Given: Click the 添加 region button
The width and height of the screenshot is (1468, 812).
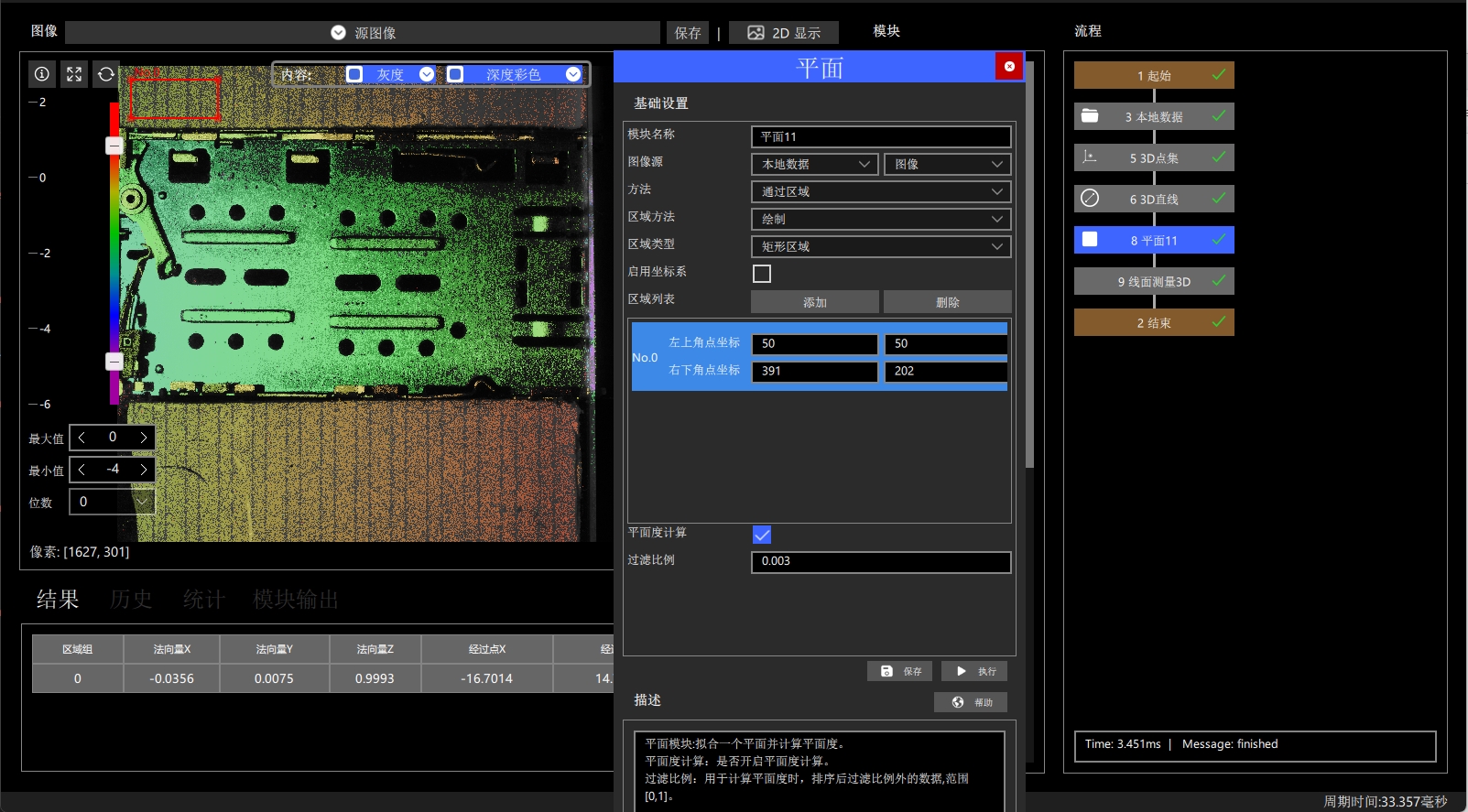Looking at the screenshot, I should coord(815,302).
